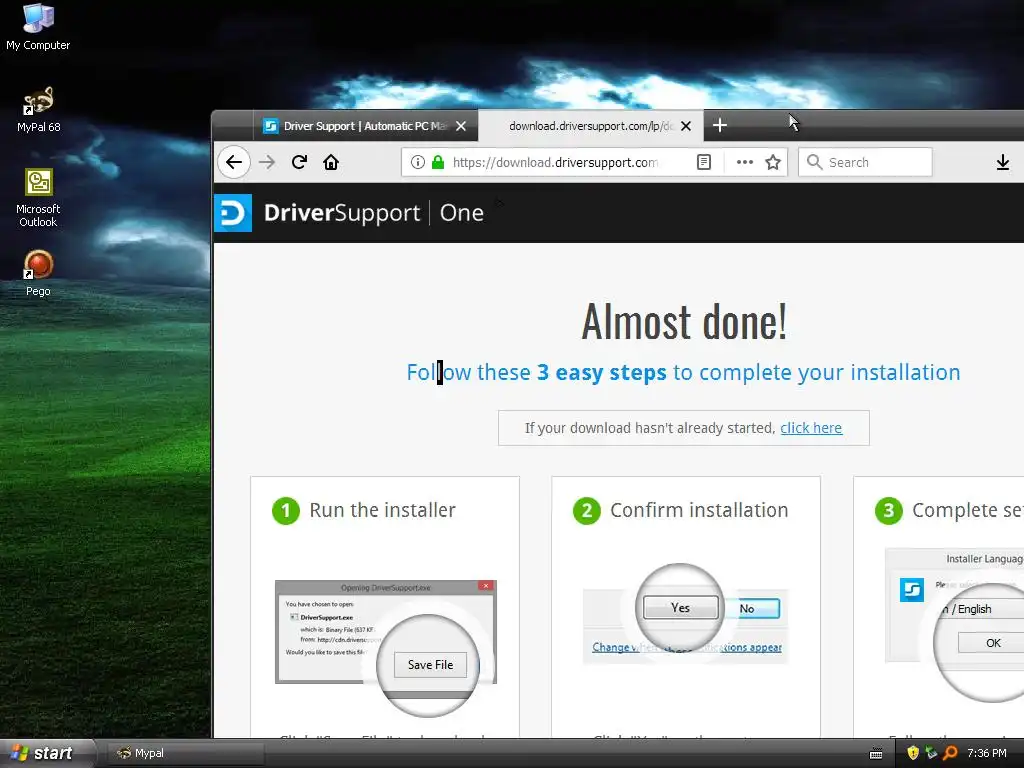The width and height of the screenshot is (1024, 768).
Task: Select Microsoft Outlook desktop icon
Action: 38,198
